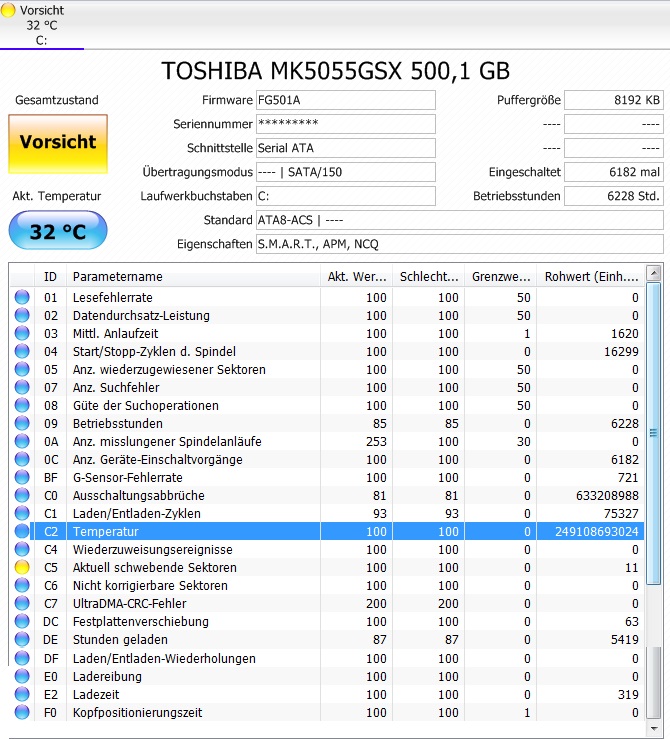
Task: Click the Eingeschaltet field 6182 mal
Action: tap(613, 172)
